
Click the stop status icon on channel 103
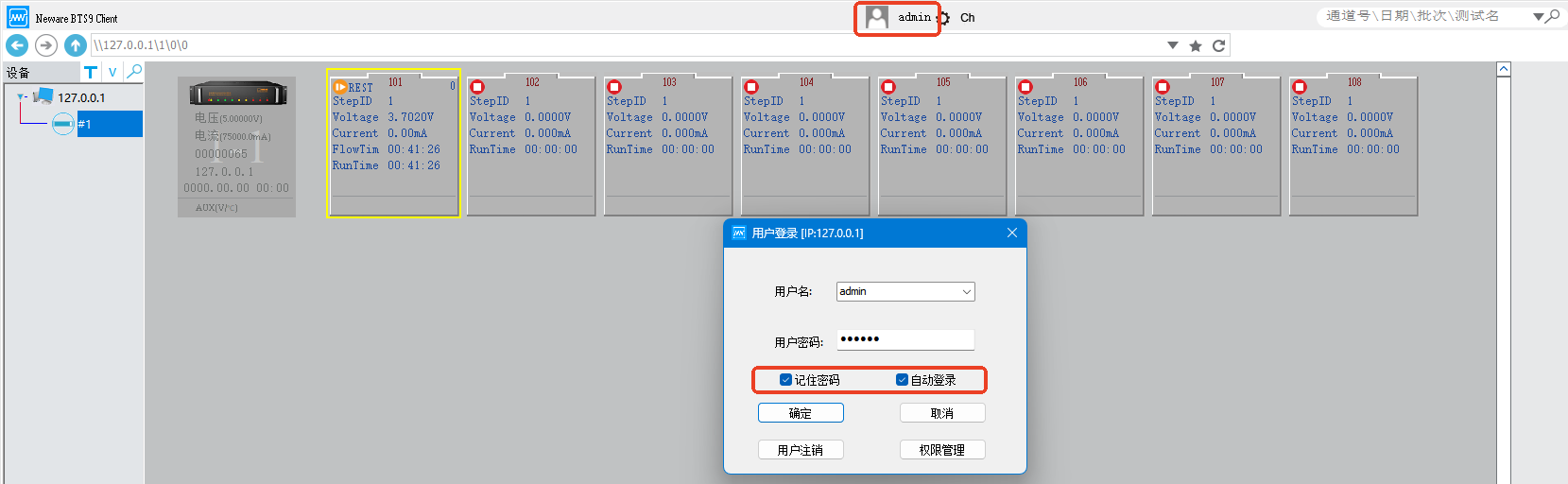(614, 87)
